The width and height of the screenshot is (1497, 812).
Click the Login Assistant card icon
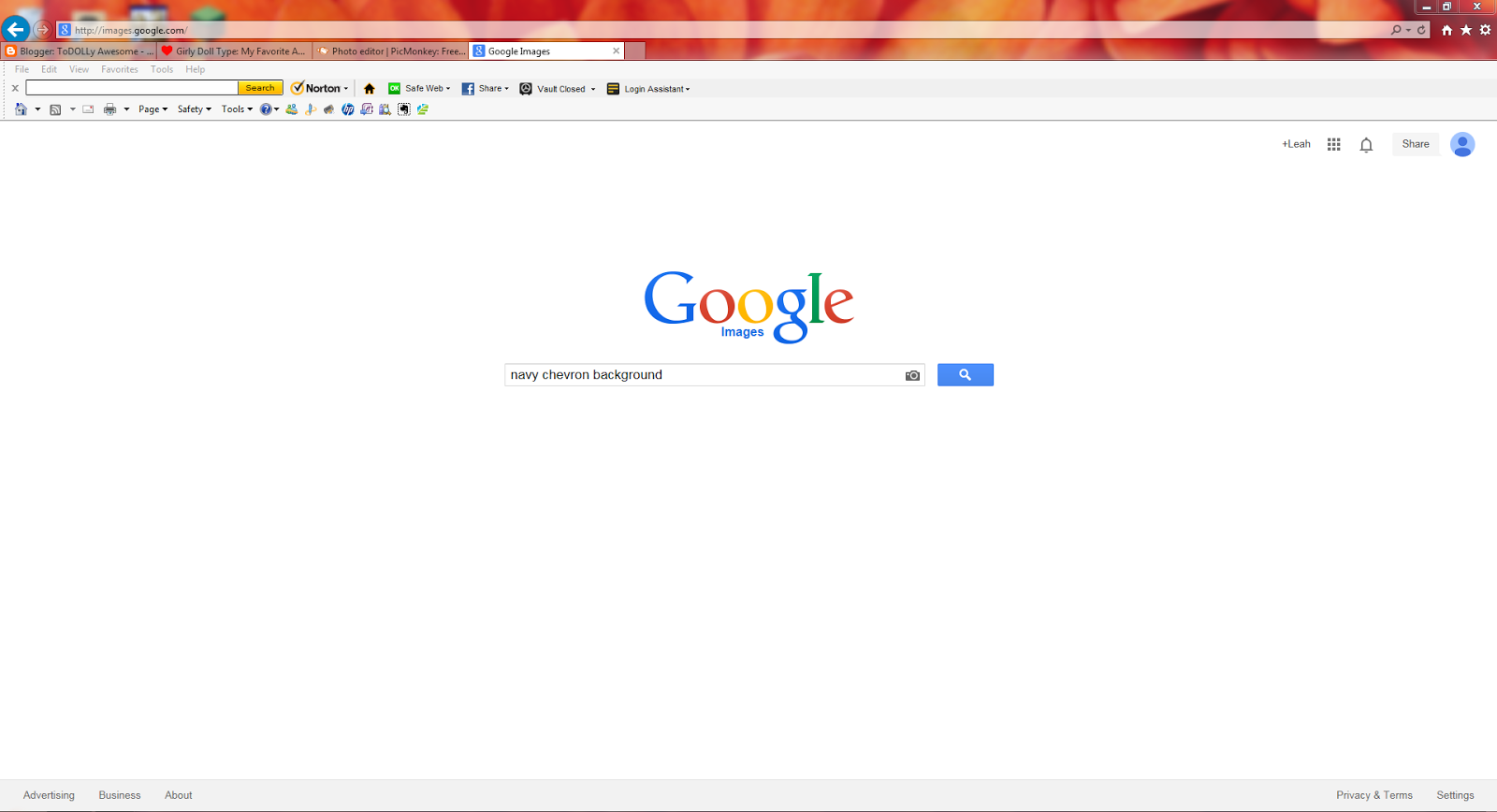point(613,89)
